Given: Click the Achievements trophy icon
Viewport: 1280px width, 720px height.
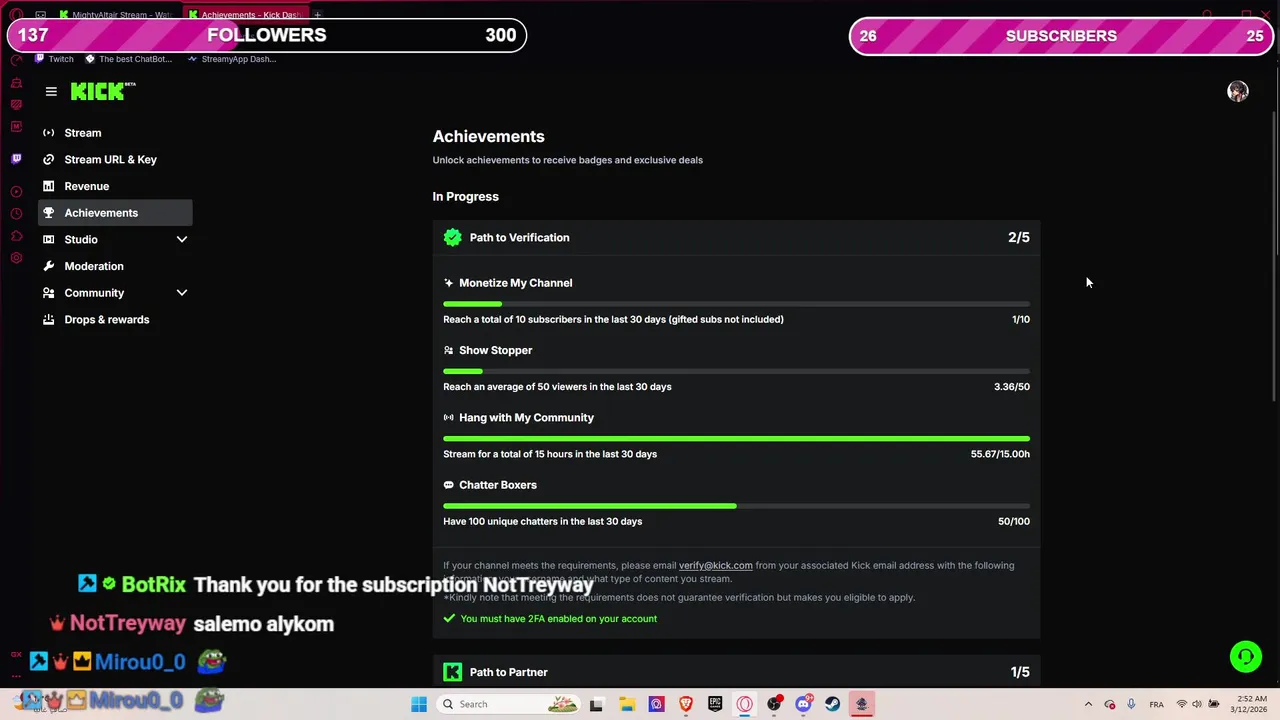Looking at the screenshot, I should click(x=48, y=213).
